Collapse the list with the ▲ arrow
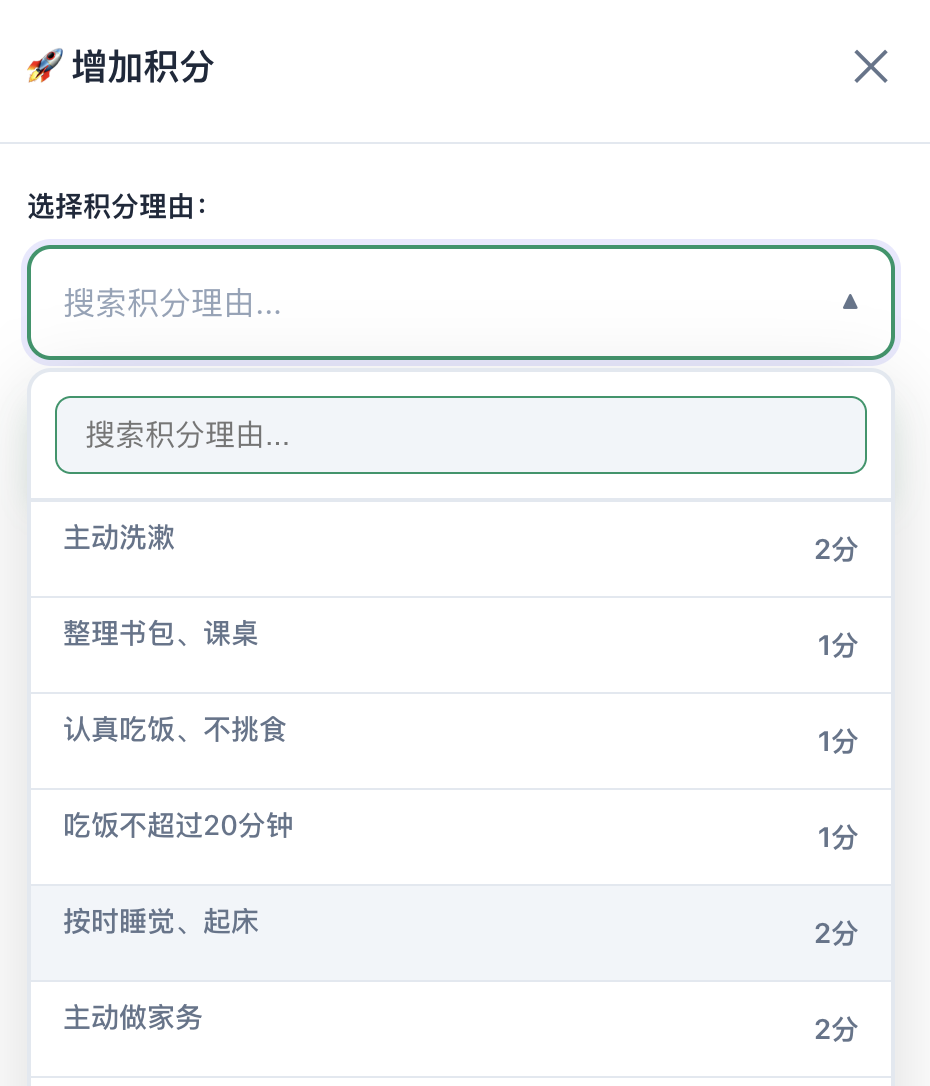Screen dimensions: 930x1086 pyautogui.click(x=850, y=302)
